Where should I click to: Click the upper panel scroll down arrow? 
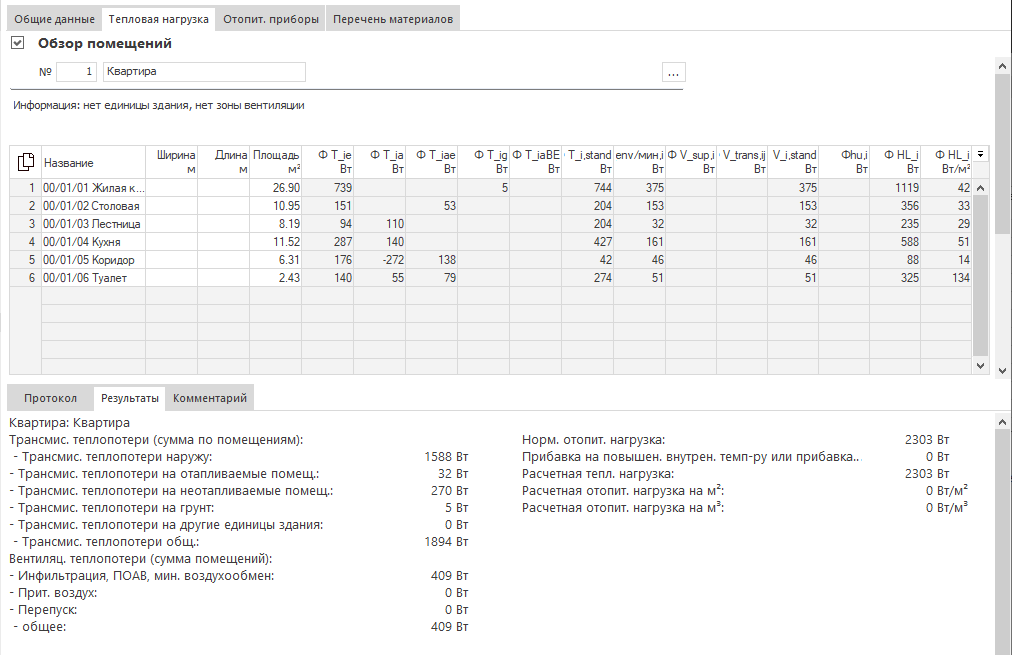1002,371
